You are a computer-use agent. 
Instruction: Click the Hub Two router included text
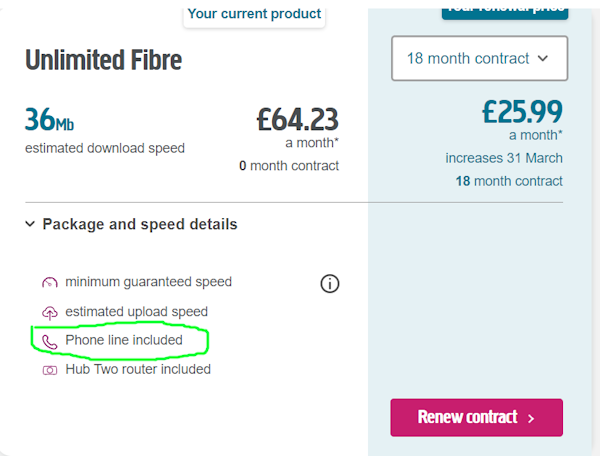point(138,369)
